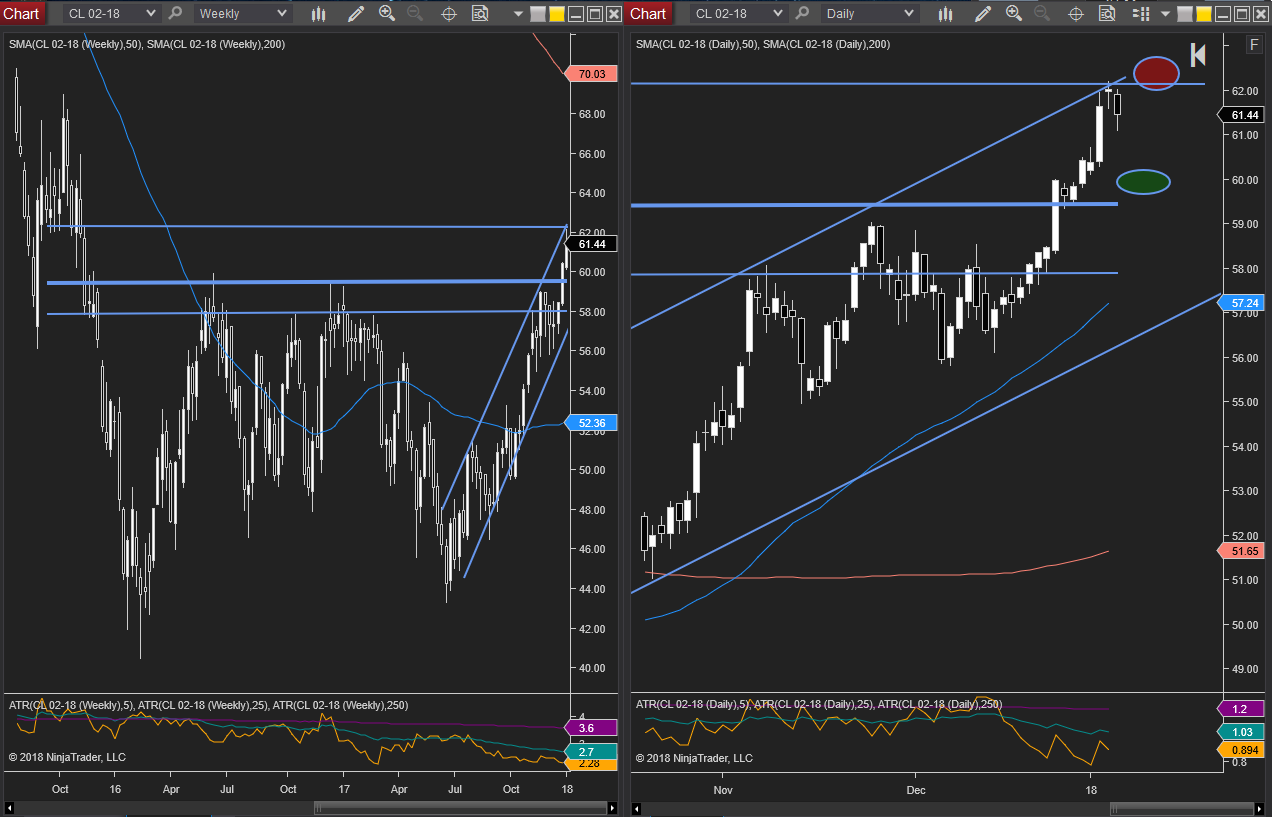Toggle Chart Trader in Daily chart toolbar
This screenshot has height=817, width=1272.
1139,14
